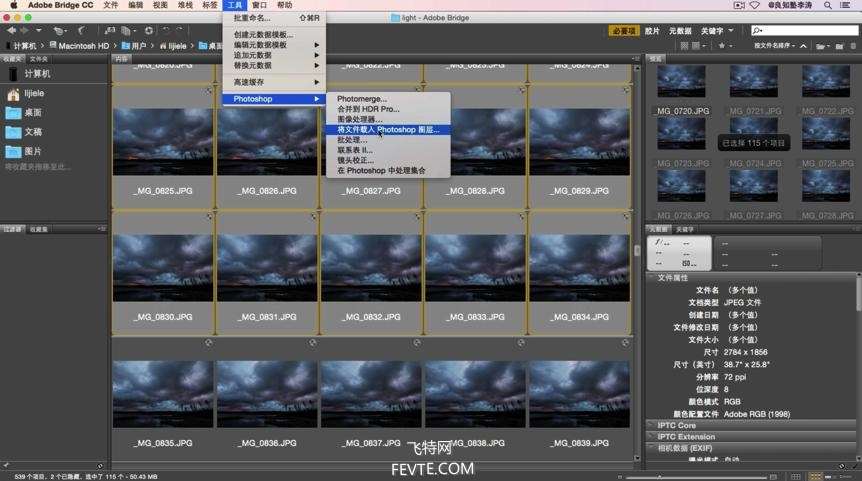Open the workspace switcher dropdown arrow

coord(731,30)
